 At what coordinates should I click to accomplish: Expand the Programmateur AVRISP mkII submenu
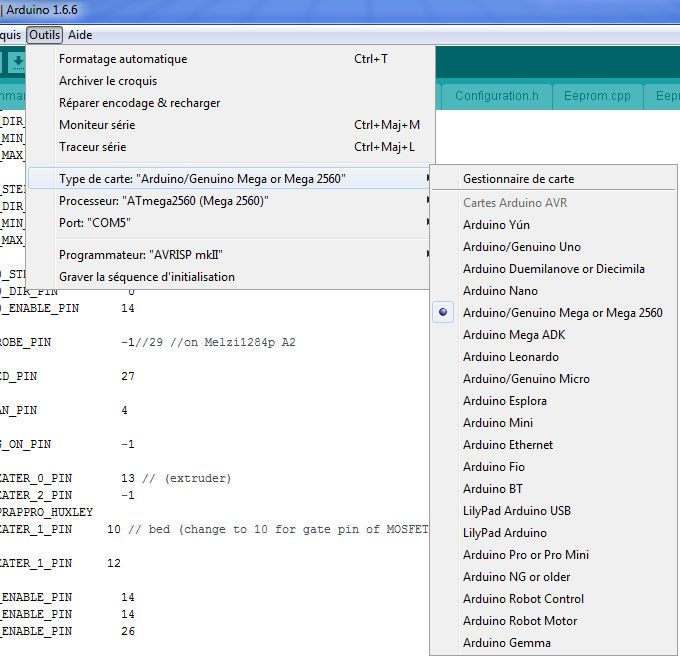[x=229, y=255]
